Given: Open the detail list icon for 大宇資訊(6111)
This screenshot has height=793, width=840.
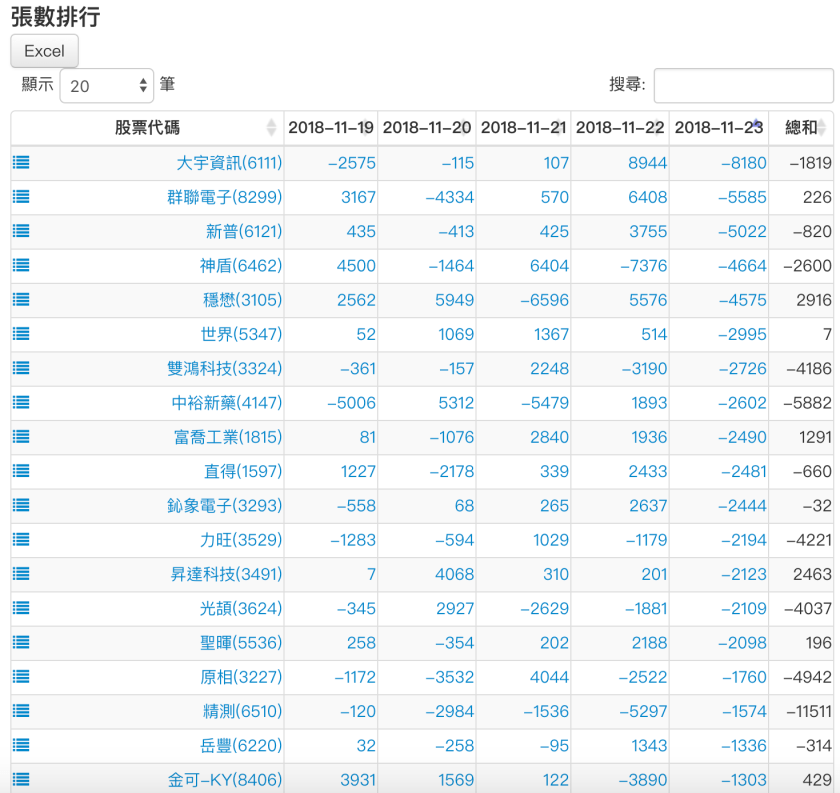Looking at the screenshot, I should 20,162.
